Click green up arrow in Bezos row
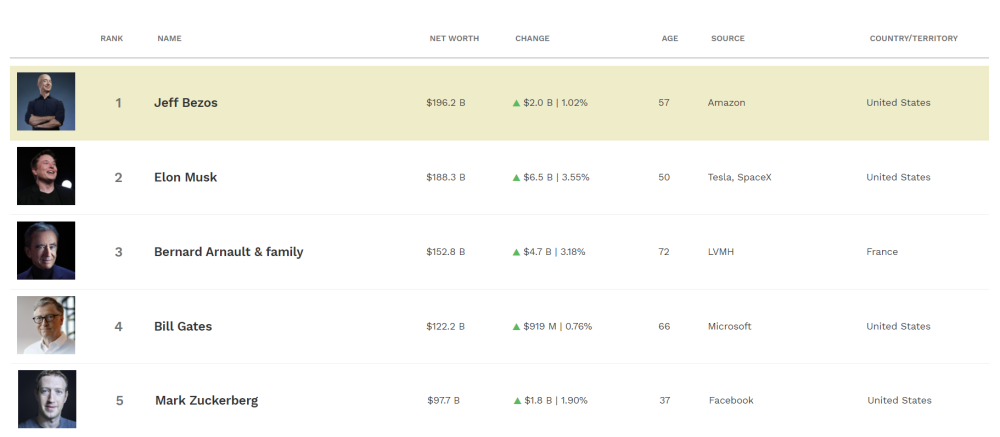Screen dimensions: 1000x437 tap(517, 103)
